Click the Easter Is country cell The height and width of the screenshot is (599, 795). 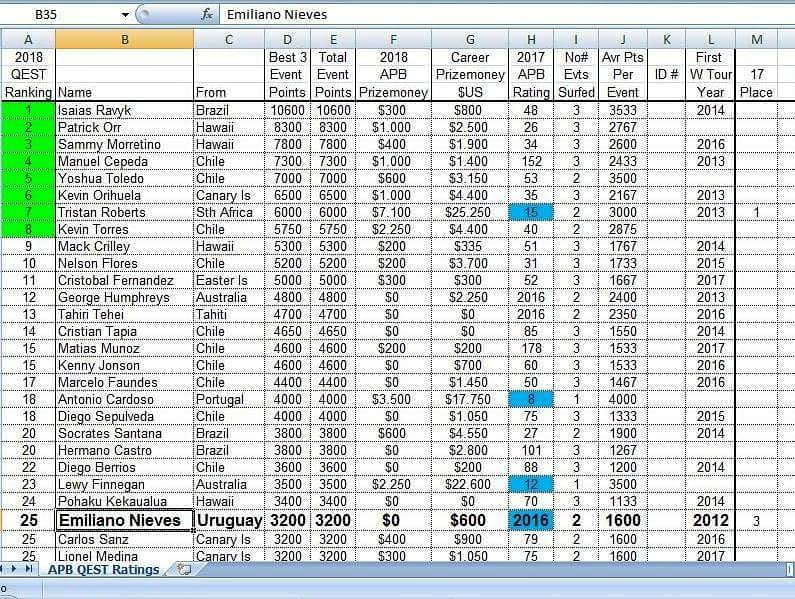[229, 280]
